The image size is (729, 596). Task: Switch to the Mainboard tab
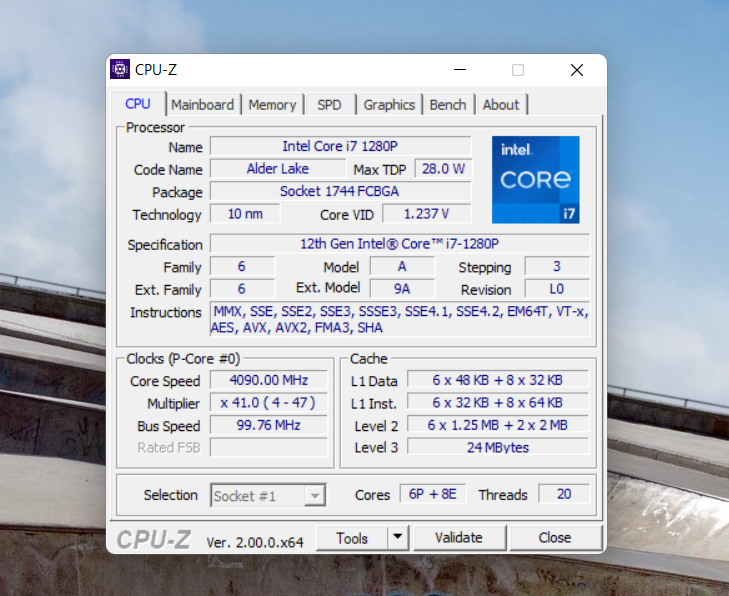click(x=203, y=105)
